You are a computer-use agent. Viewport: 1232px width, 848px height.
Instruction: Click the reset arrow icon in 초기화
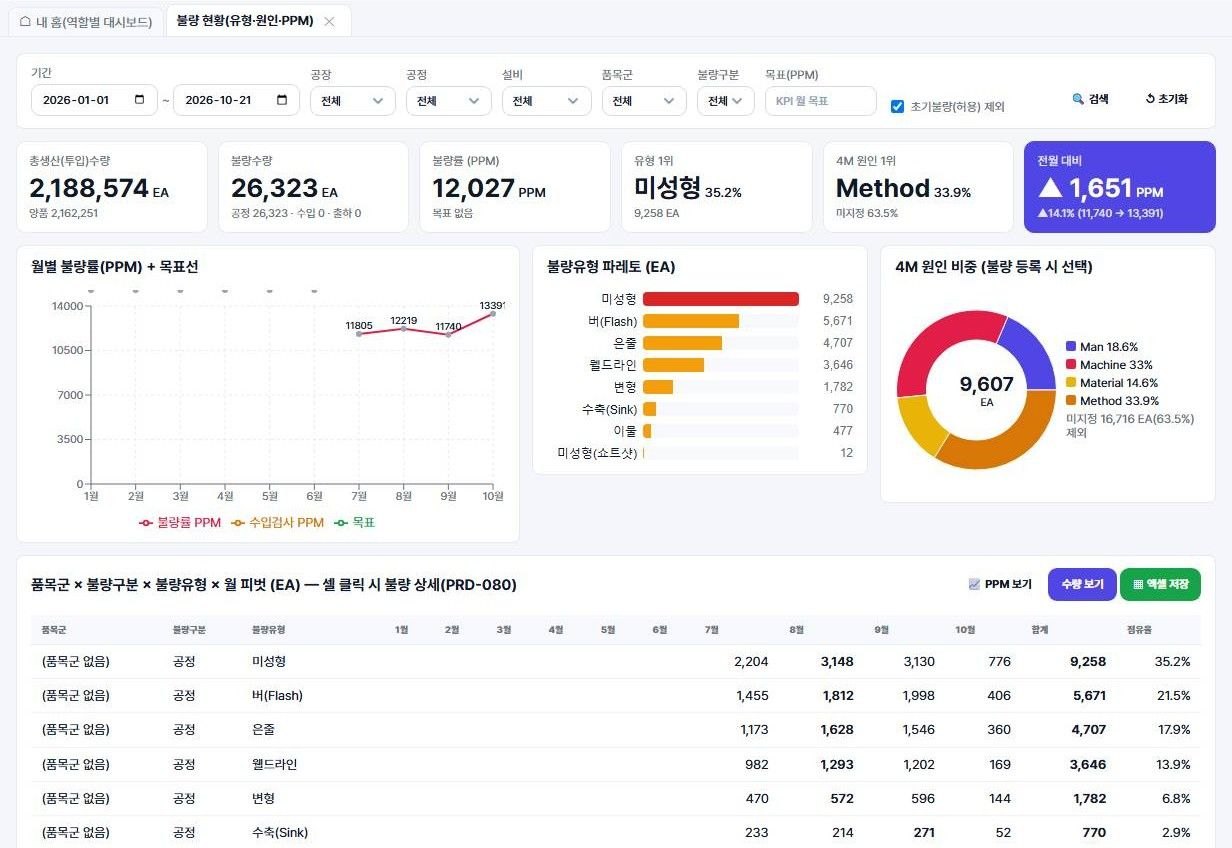point(1150,99)
